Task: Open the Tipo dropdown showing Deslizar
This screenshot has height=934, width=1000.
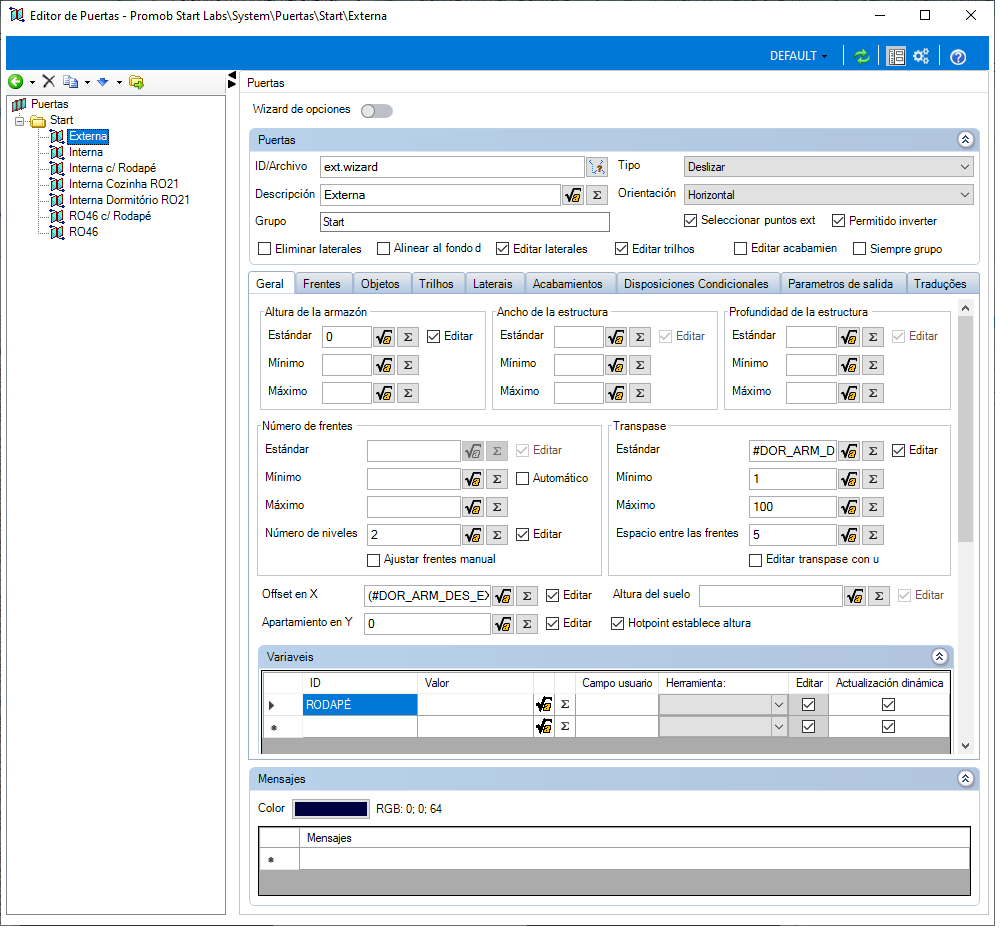Action: click(x=828, y=167)
